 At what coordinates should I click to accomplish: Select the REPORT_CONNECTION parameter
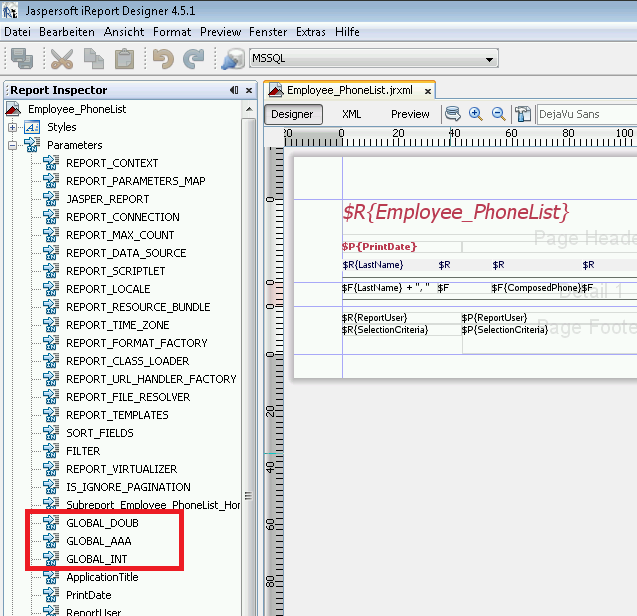pyautogui.click(x=123, y=217)
